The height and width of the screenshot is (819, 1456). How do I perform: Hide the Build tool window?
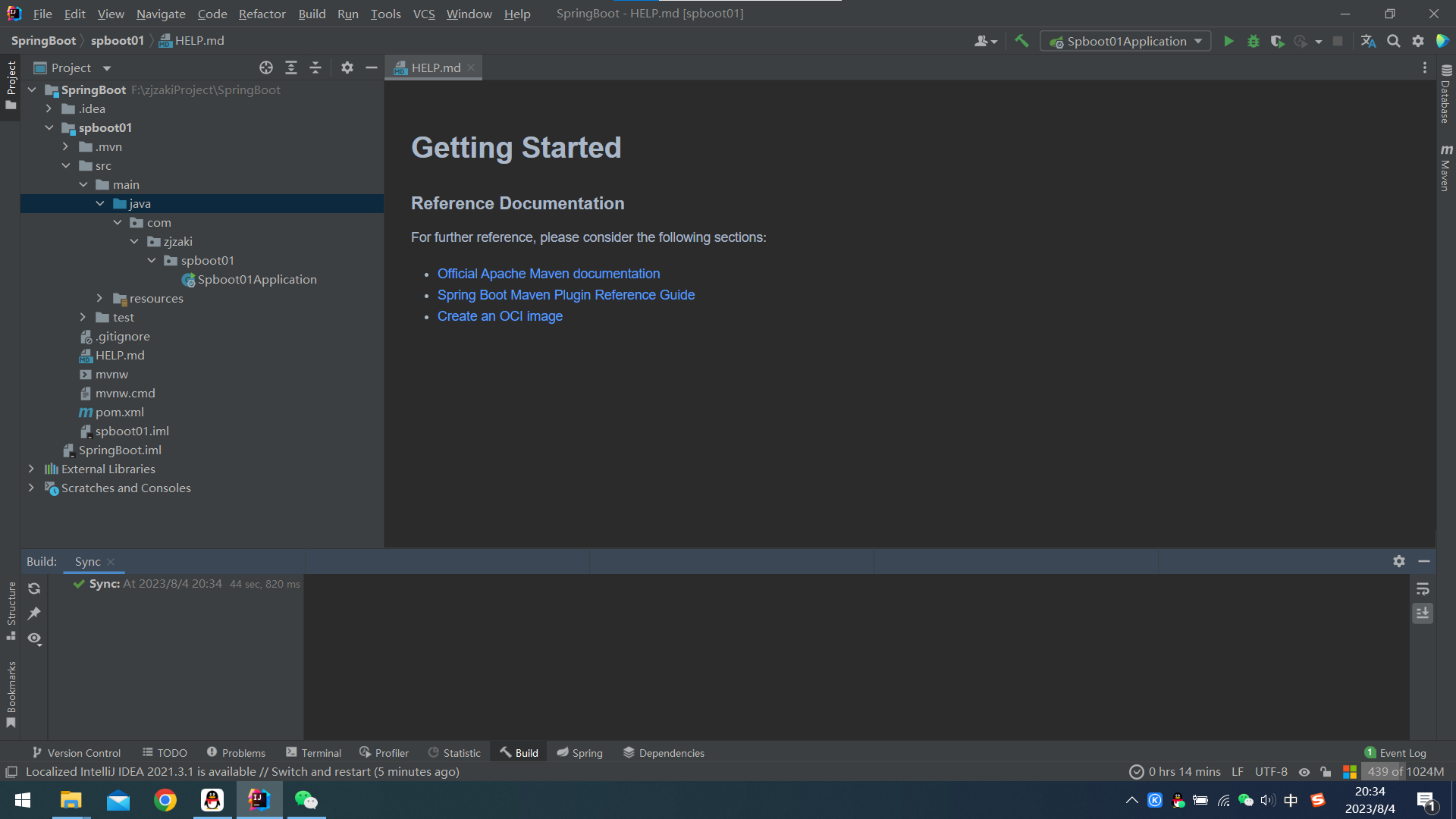(x=1424, y=561)
